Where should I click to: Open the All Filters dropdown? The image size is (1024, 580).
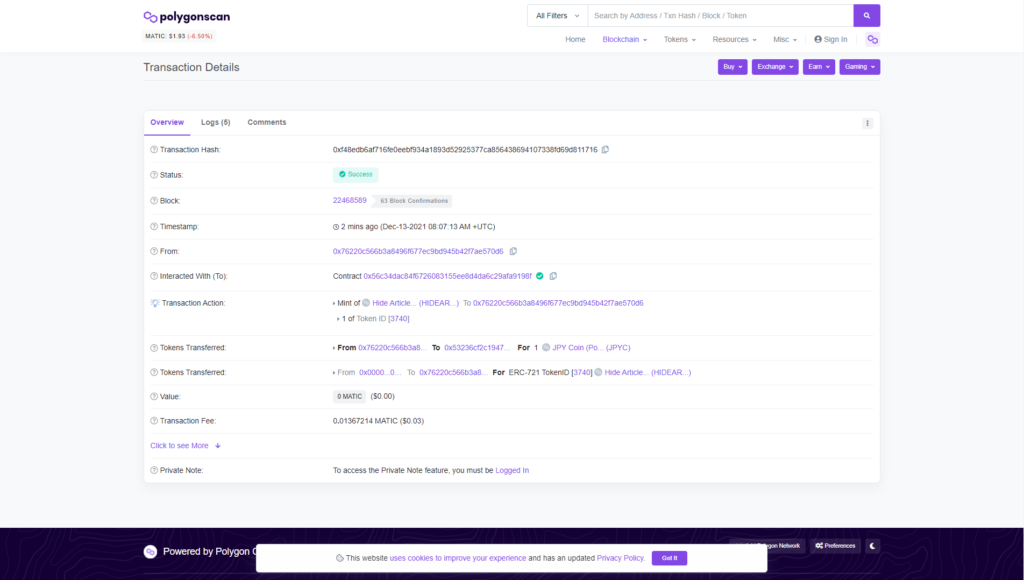[558, 16]
